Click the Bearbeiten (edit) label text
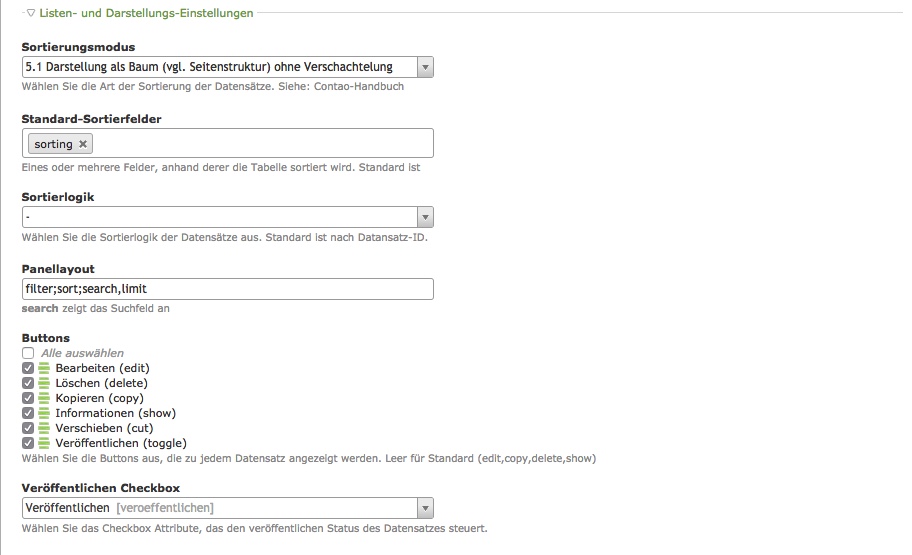912x555 pixels. point(102,368)
